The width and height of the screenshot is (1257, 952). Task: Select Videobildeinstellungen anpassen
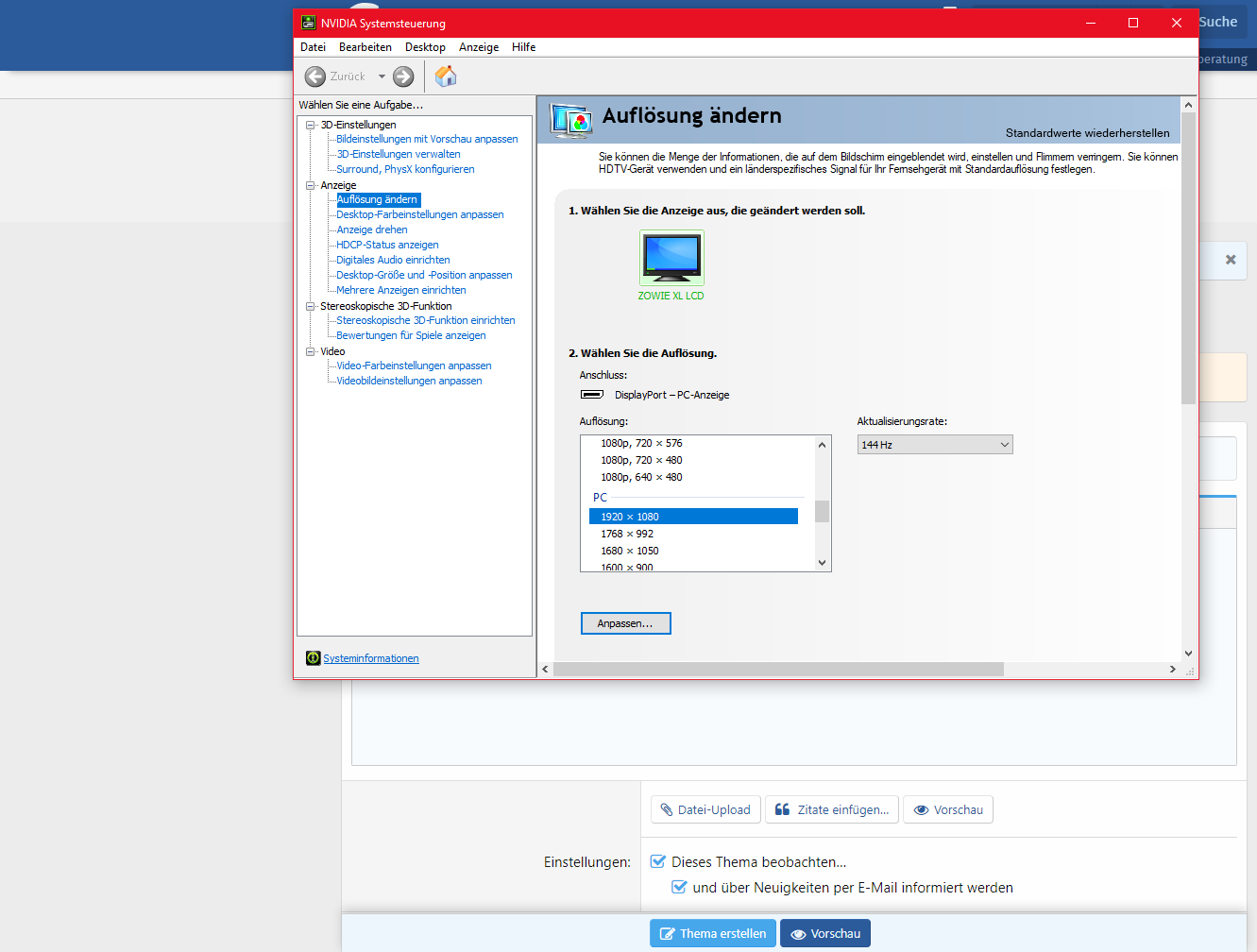pos(409,381)
